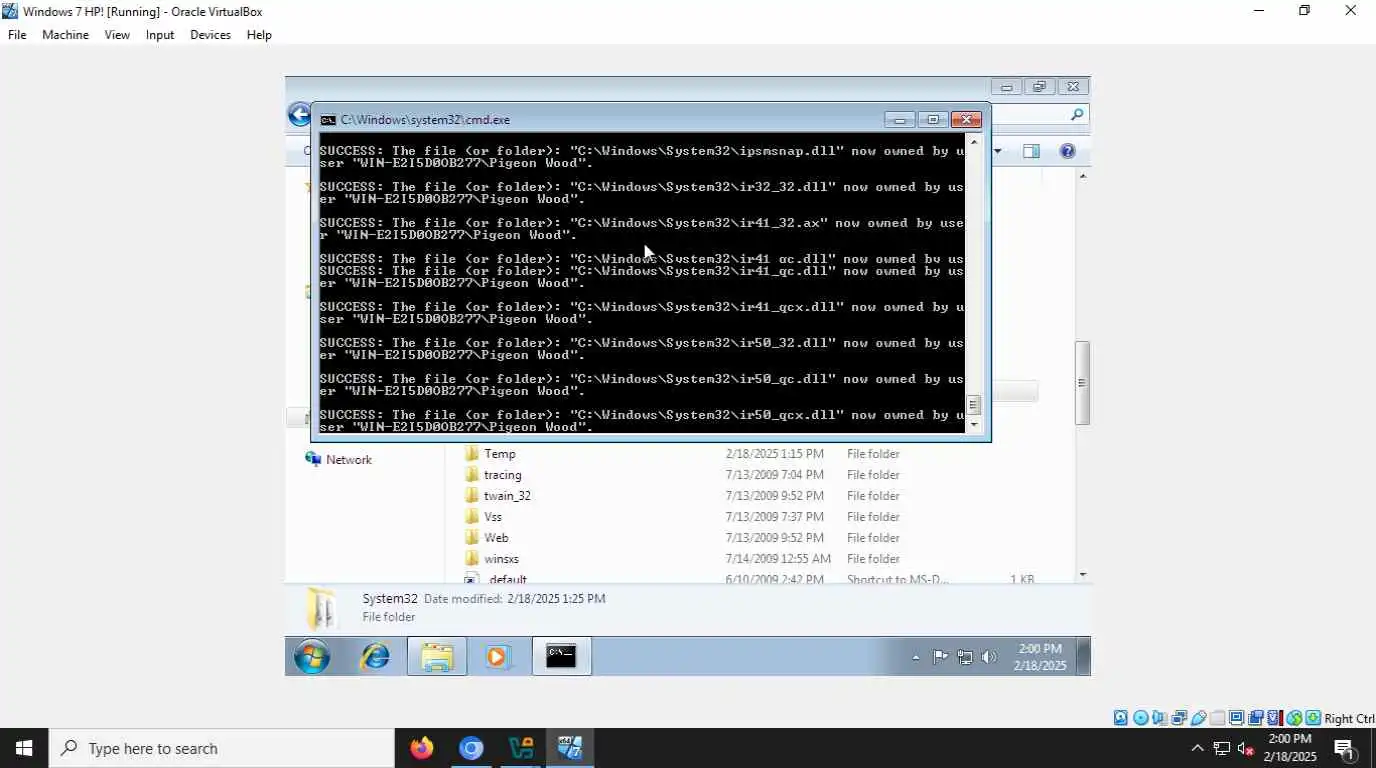Viewport: 1376px width, 768px height.
Task: Click the VirtualBox hard disk status icon
Action: coord(1121,718)
